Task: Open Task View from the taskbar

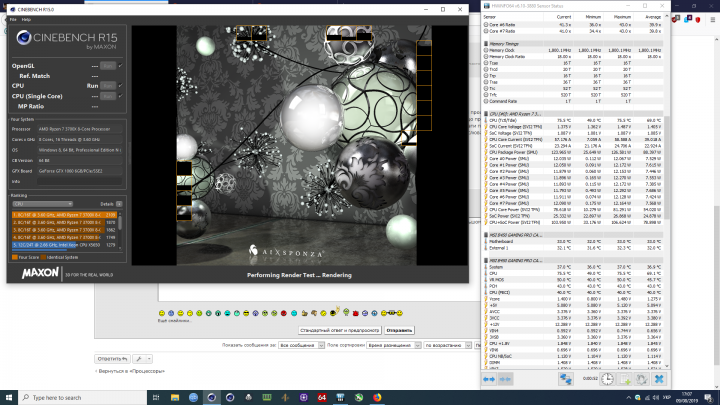Action: pyautogui.click(x=156, y=397)
